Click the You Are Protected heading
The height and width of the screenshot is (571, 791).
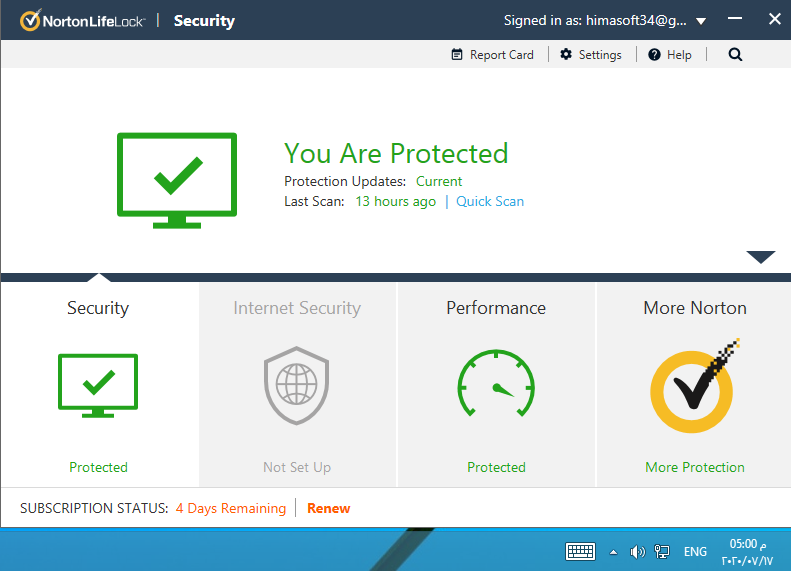click(x=396, y=153)
